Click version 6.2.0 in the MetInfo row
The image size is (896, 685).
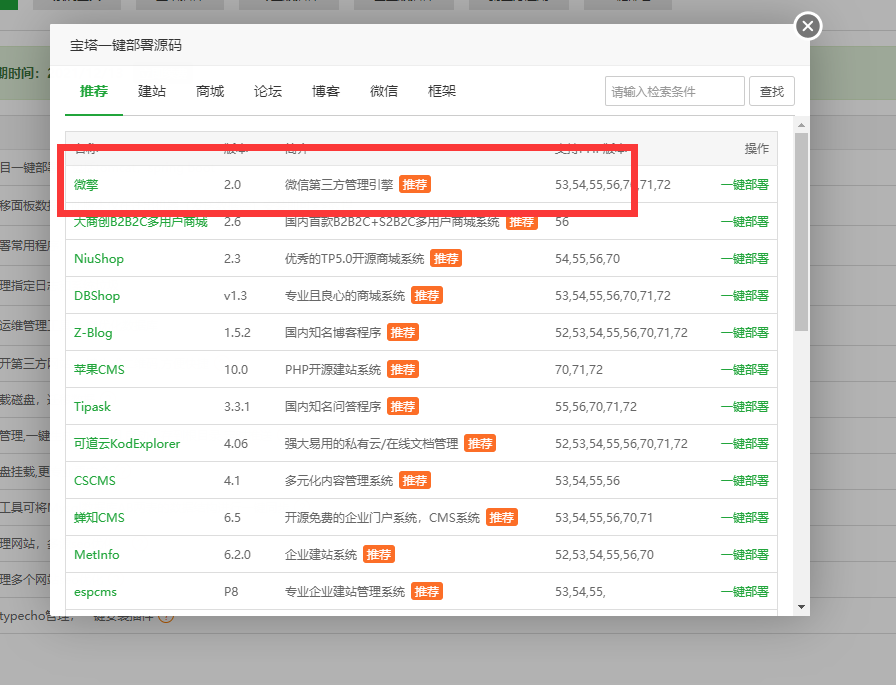[x=237, y=555]
